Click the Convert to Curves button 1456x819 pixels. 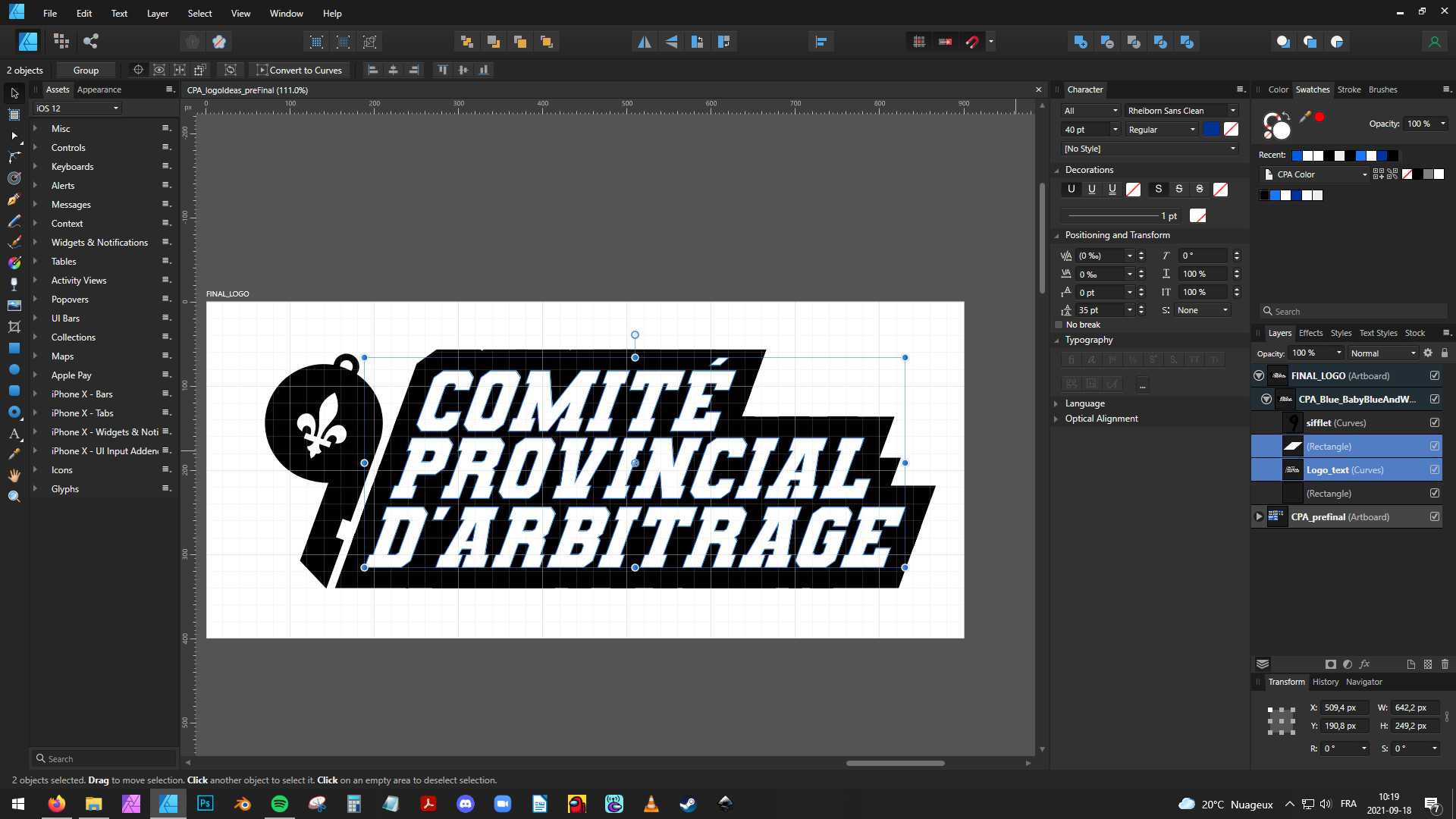click(300, 70)
